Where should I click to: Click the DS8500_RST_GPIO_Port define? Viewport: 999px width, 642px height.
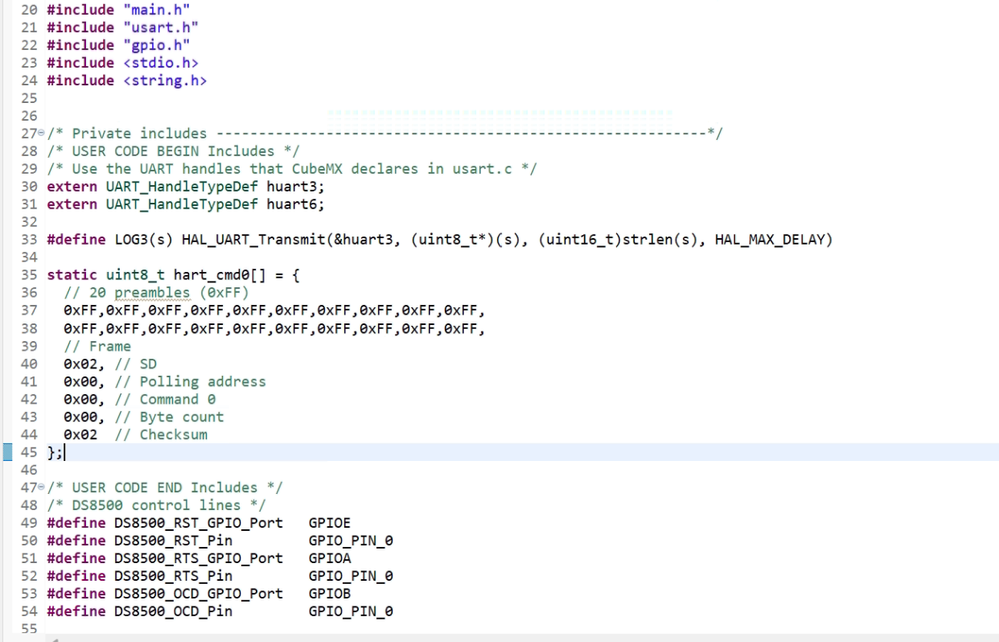click(198, 524)
